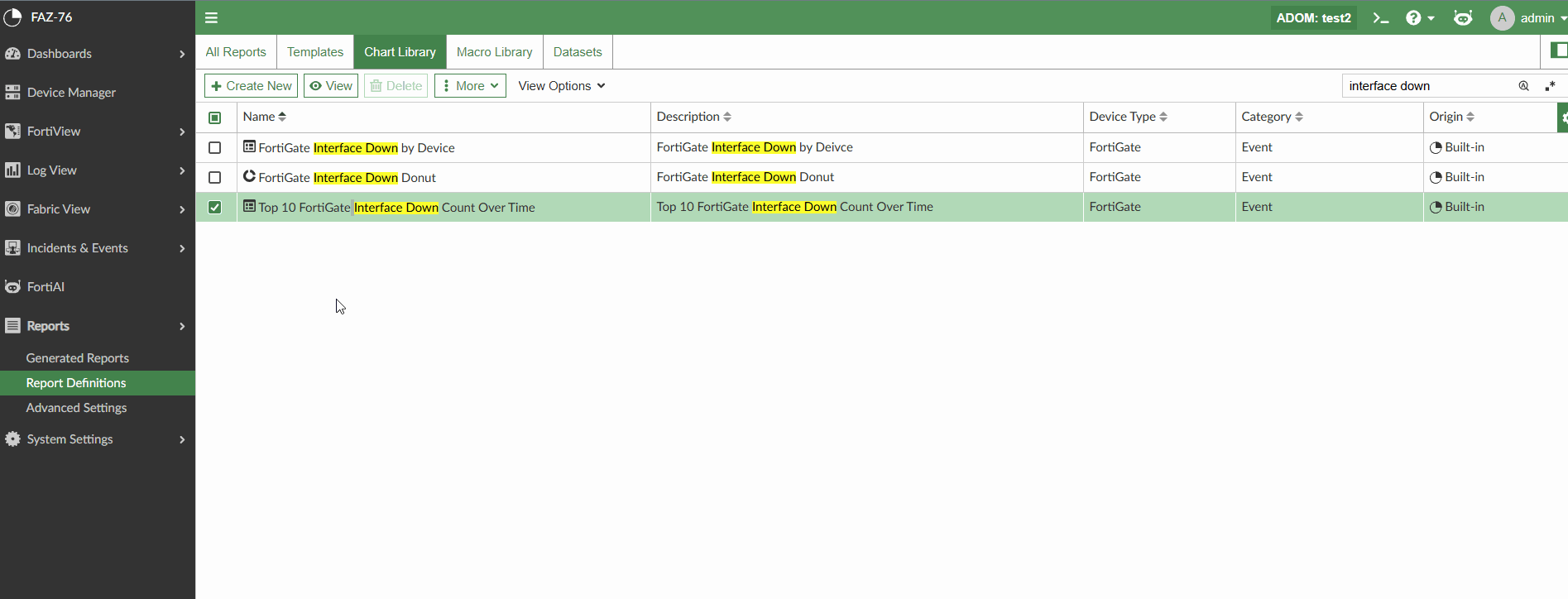Open Report Definitions in sidebar
The width and height of the screenshot is (1568, 599).
pyautogui.click(x=98, y=383)
